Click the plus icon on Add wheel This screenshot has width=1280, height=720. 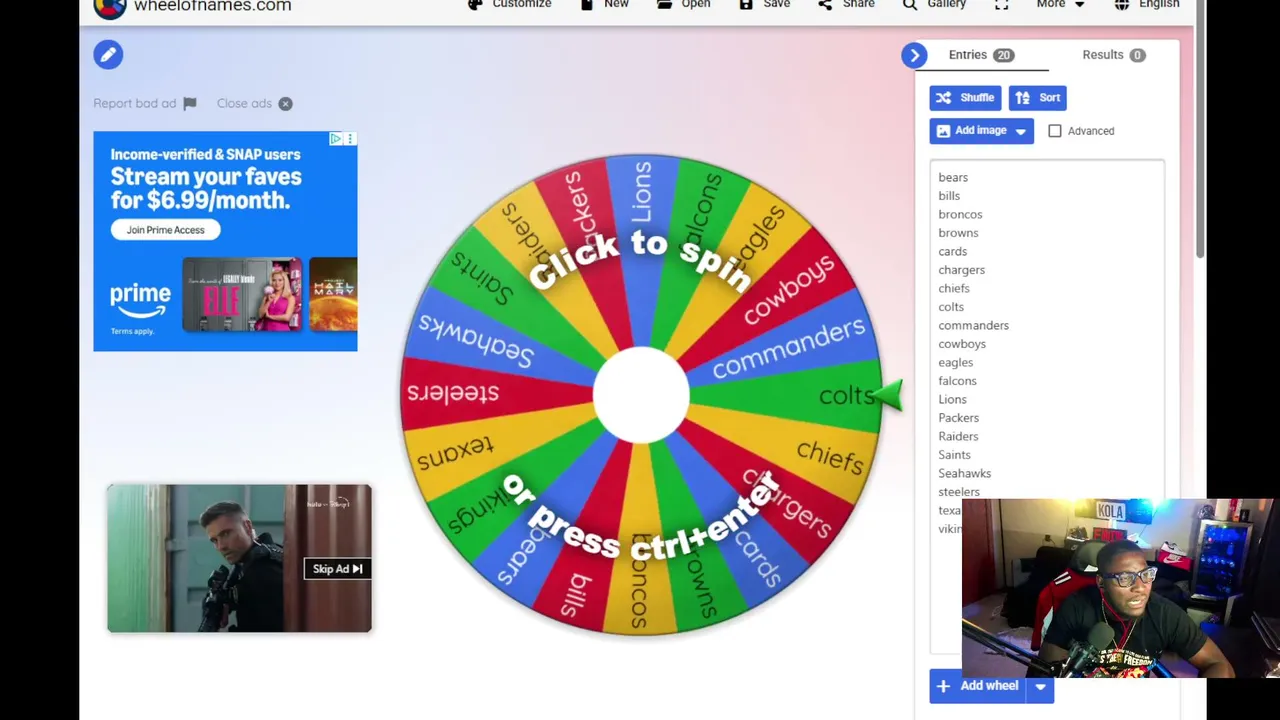(943, 686)
